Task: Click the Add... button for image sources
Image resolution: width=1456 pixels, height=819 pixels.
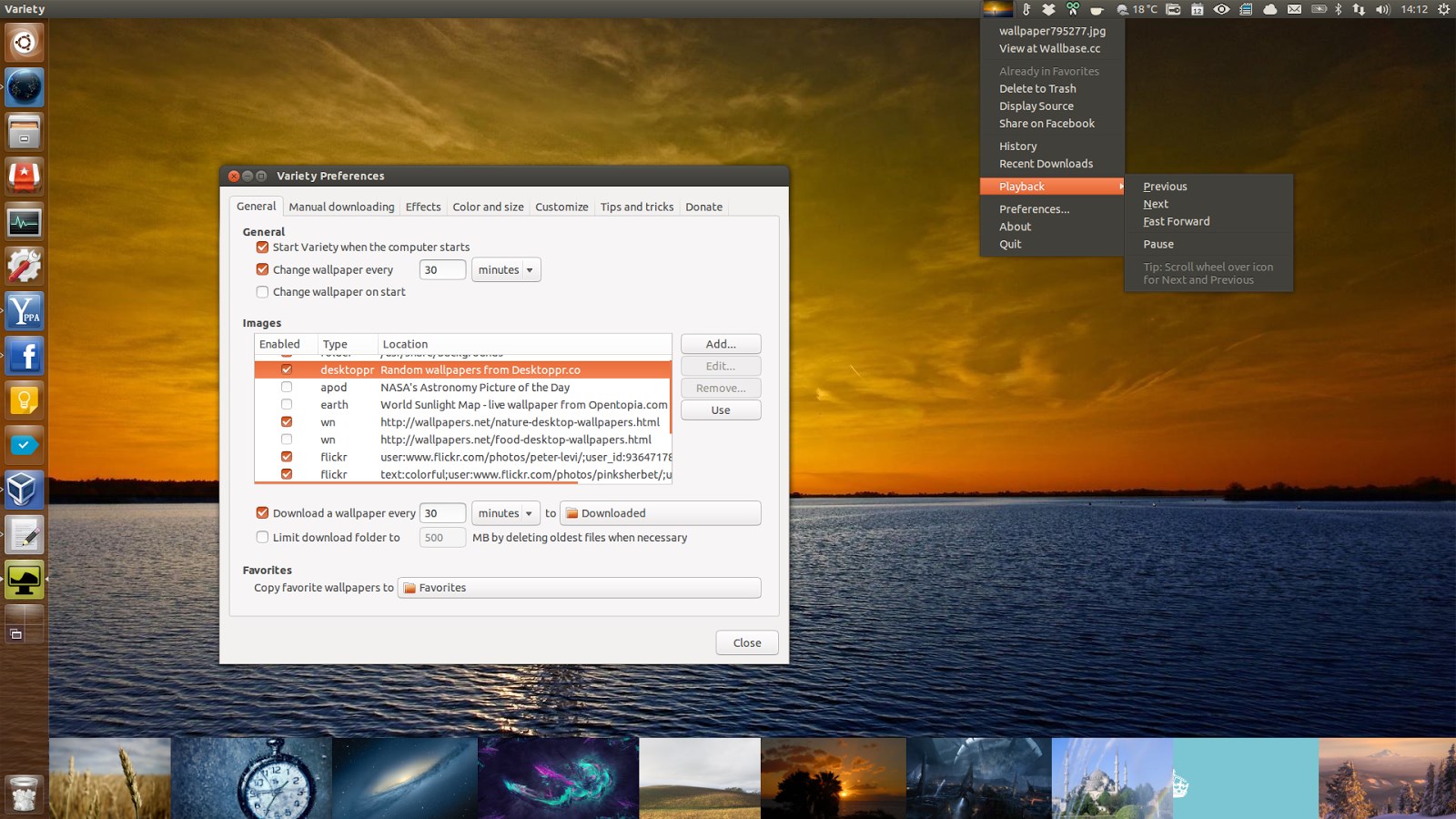Action: click(x=721, y=344)
